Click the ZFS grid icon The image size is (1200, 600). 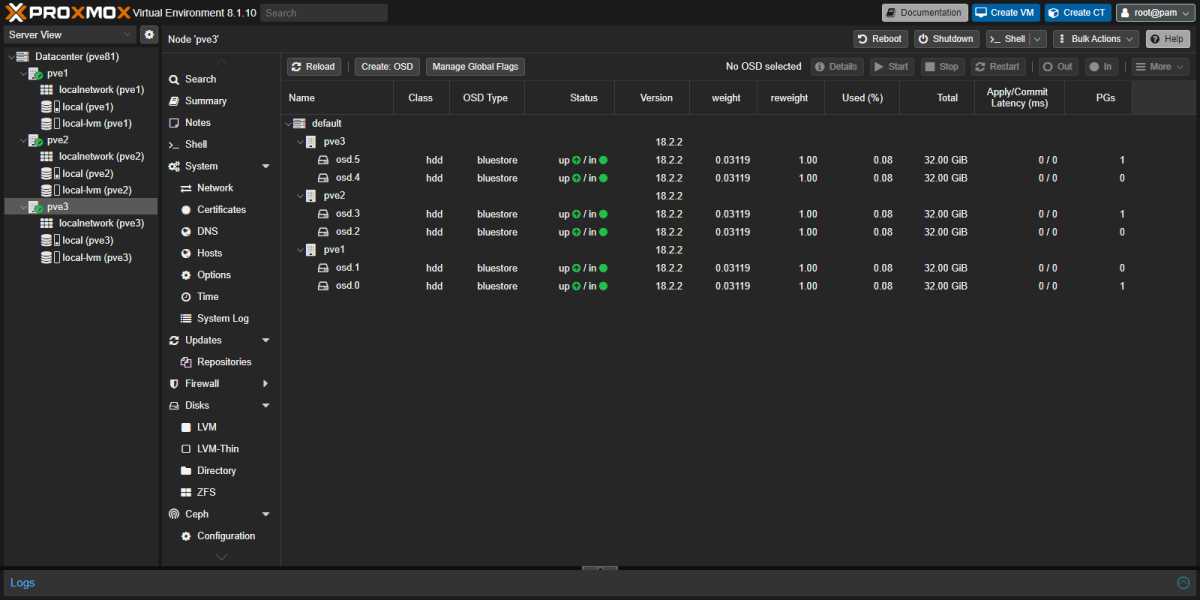(186, 492)
